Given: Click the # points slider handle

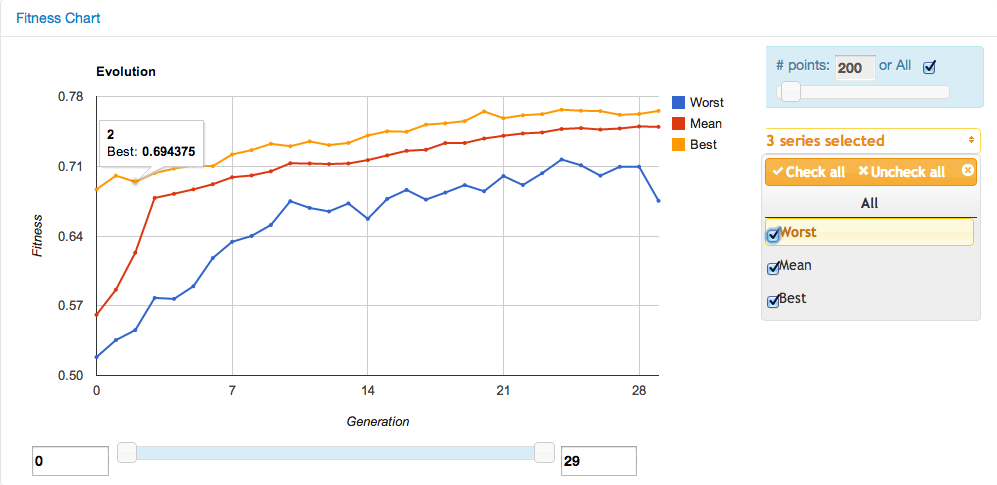Looking at the screenshot, I should point(790,92).
